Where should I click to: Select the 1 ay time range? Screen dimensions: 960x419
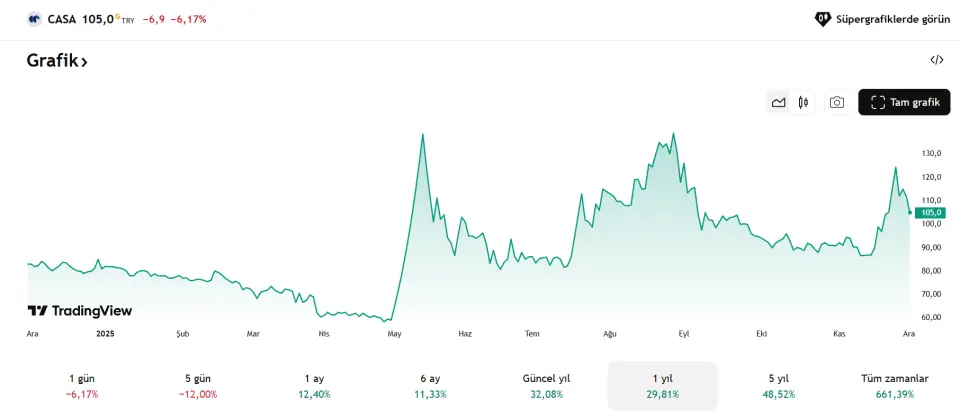point(314,386)
